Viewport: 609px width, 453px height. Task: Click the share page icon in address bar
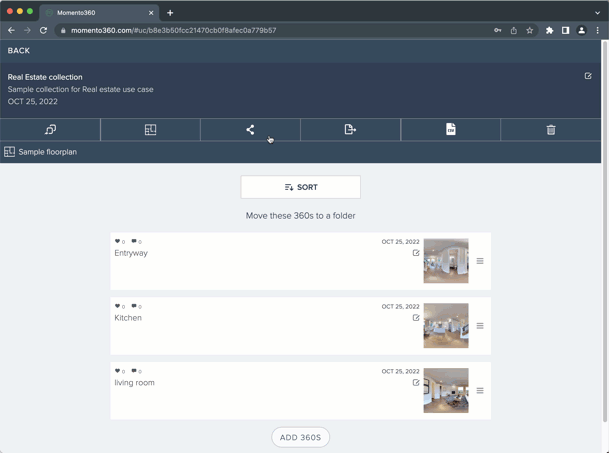click(513, 30)
